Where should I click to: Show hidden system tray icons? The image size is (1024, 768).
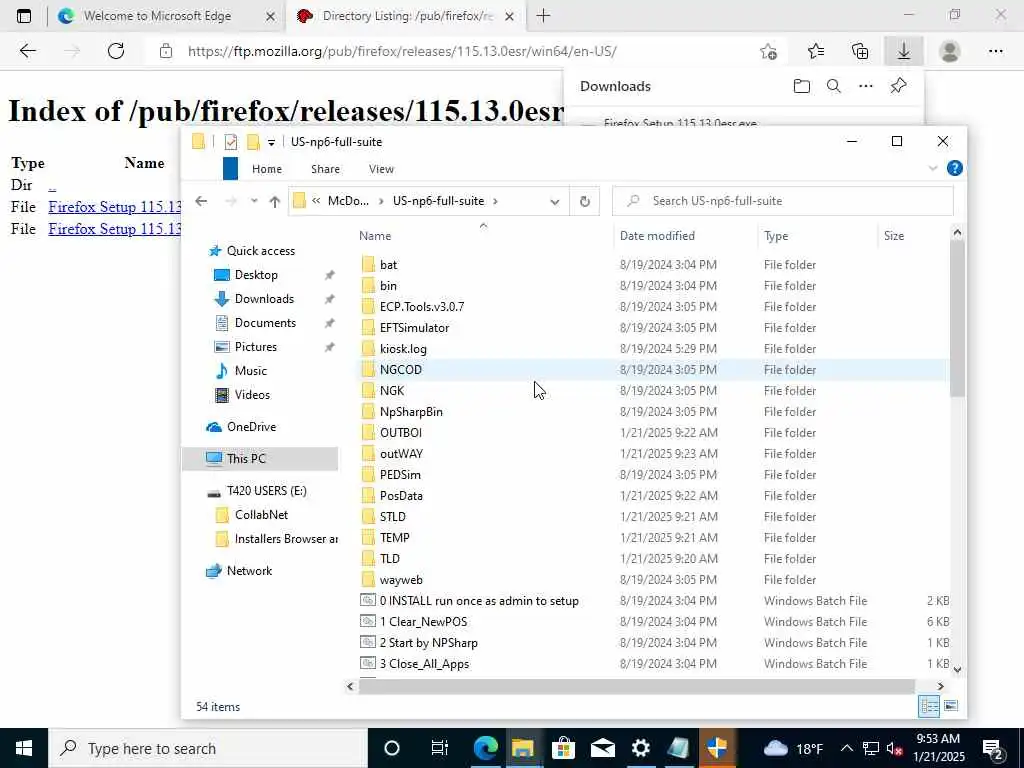[x=846, y=748]
